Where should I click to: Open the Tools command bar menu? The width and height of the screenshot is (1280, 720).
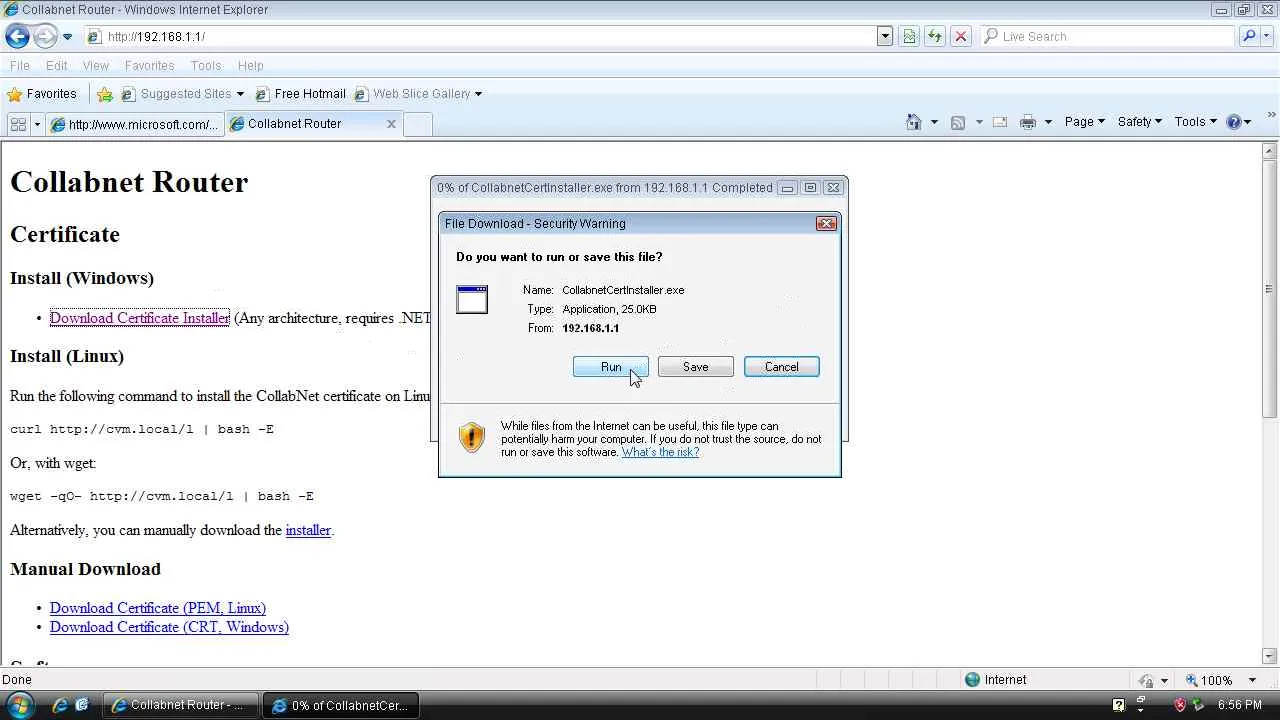[x=1195, y=122]
